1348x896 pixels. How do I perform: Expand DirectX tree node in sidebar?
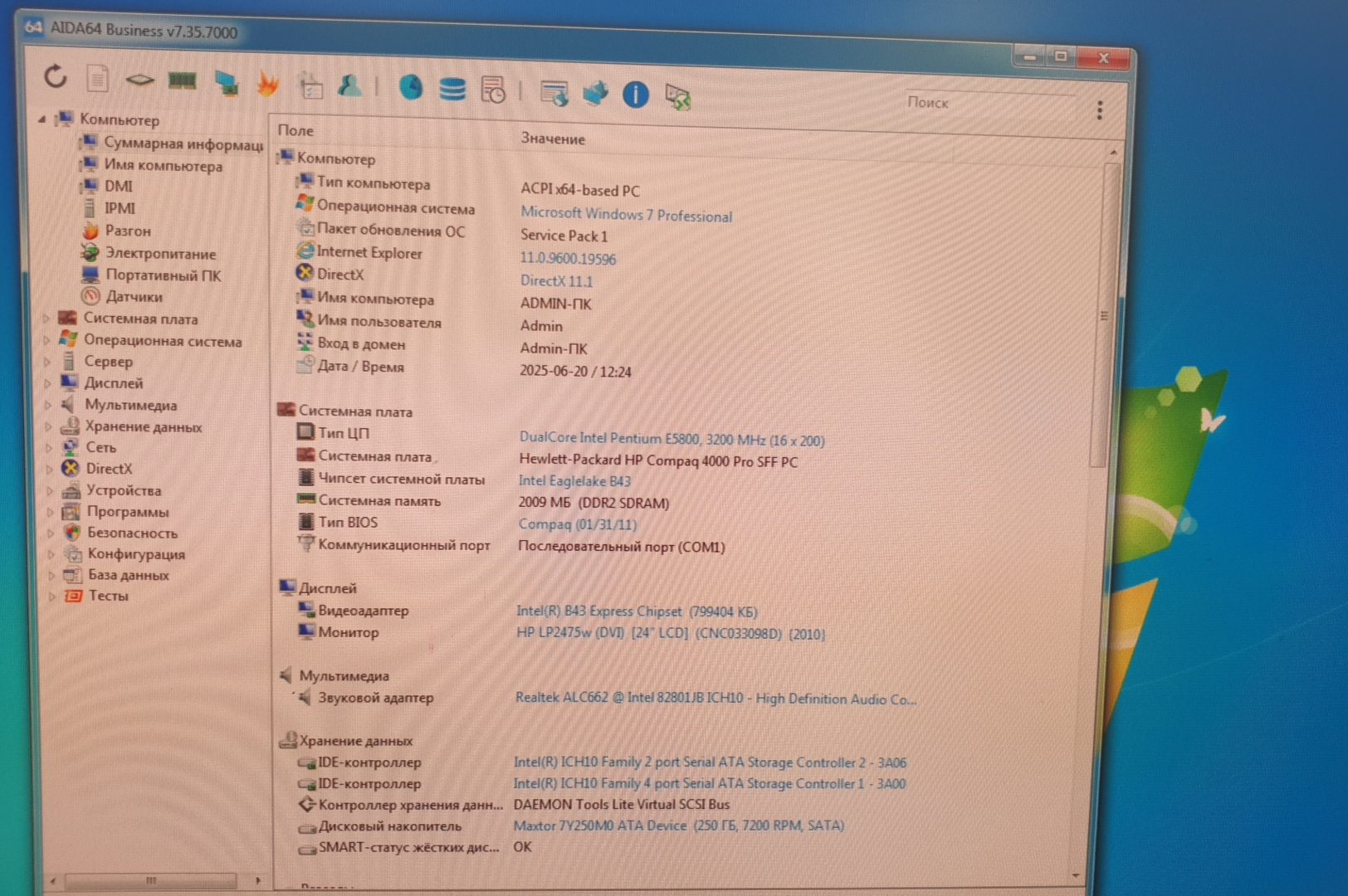click(x=50, y=469)
